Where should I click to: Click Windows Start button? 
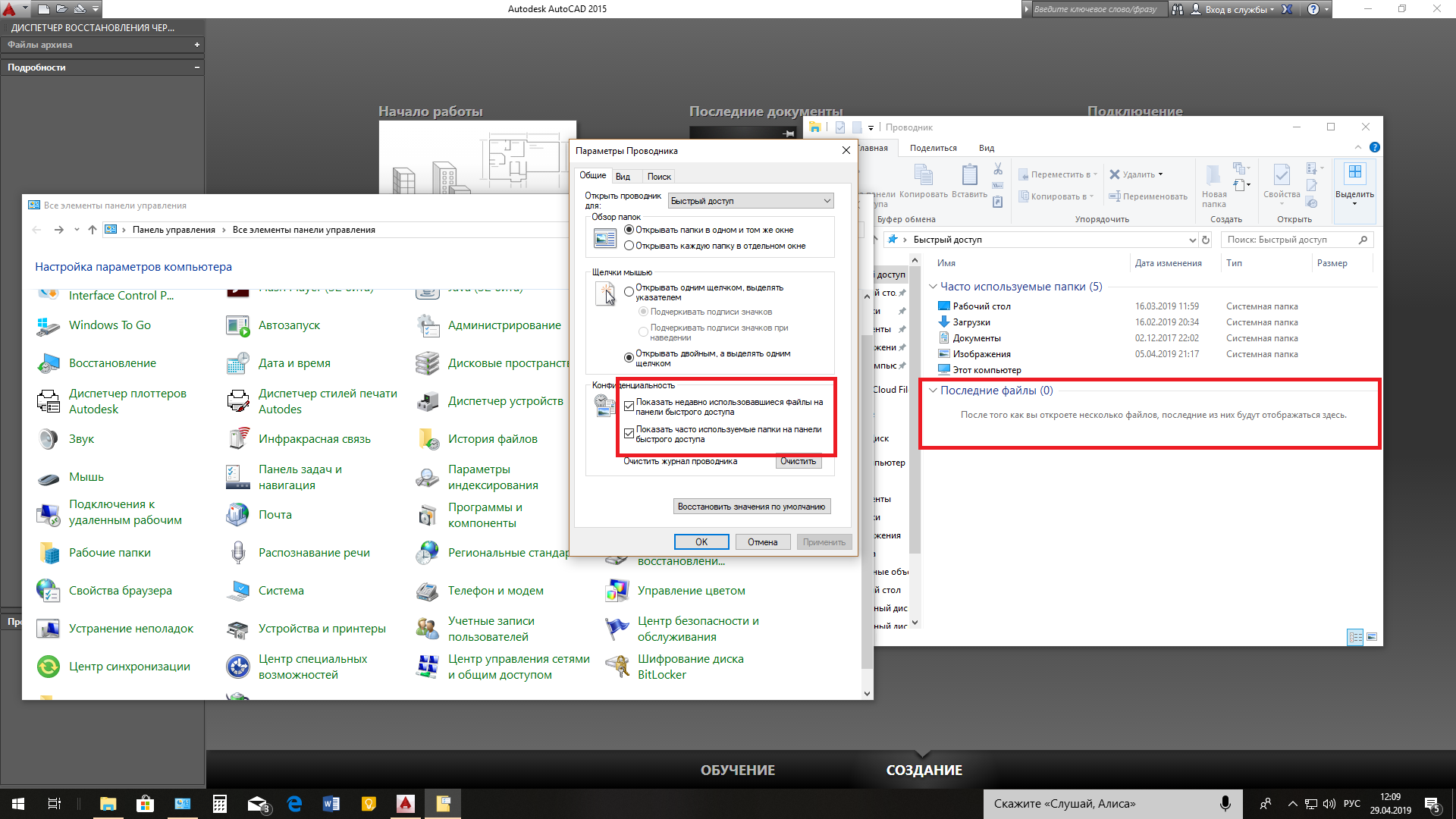17,804
